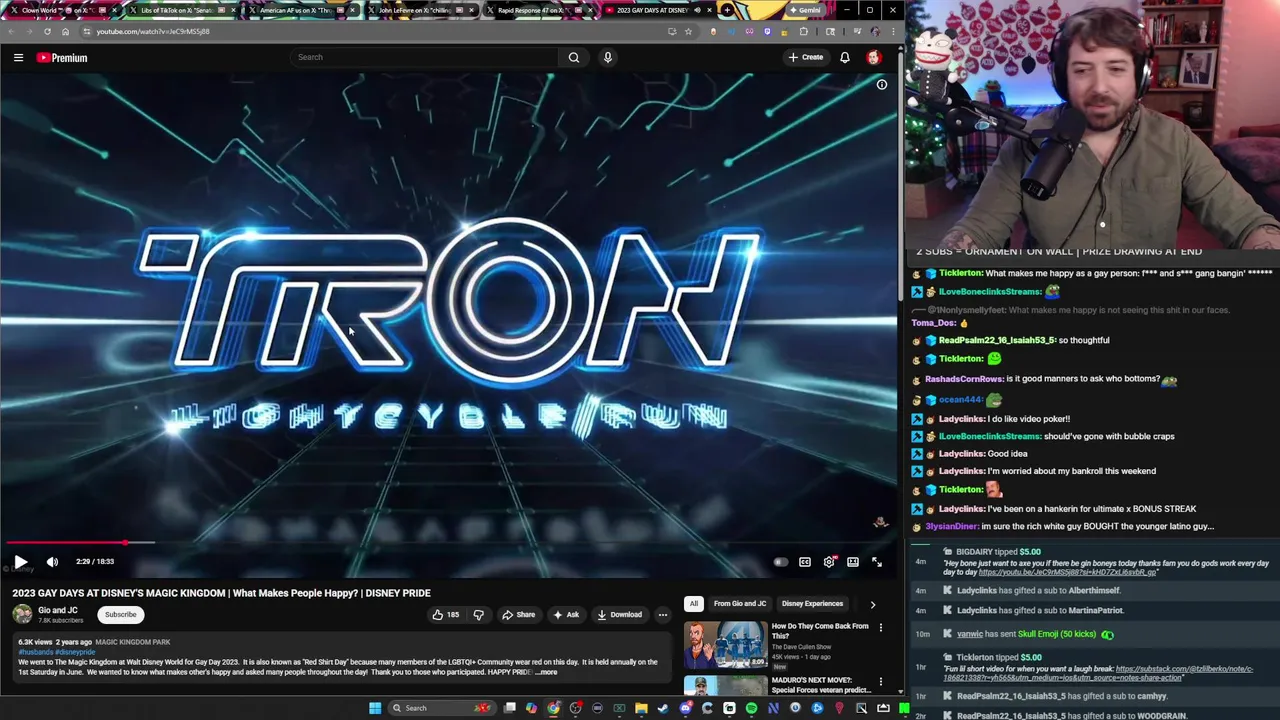Select the From Gio and JC chip

tap(740, 604)
